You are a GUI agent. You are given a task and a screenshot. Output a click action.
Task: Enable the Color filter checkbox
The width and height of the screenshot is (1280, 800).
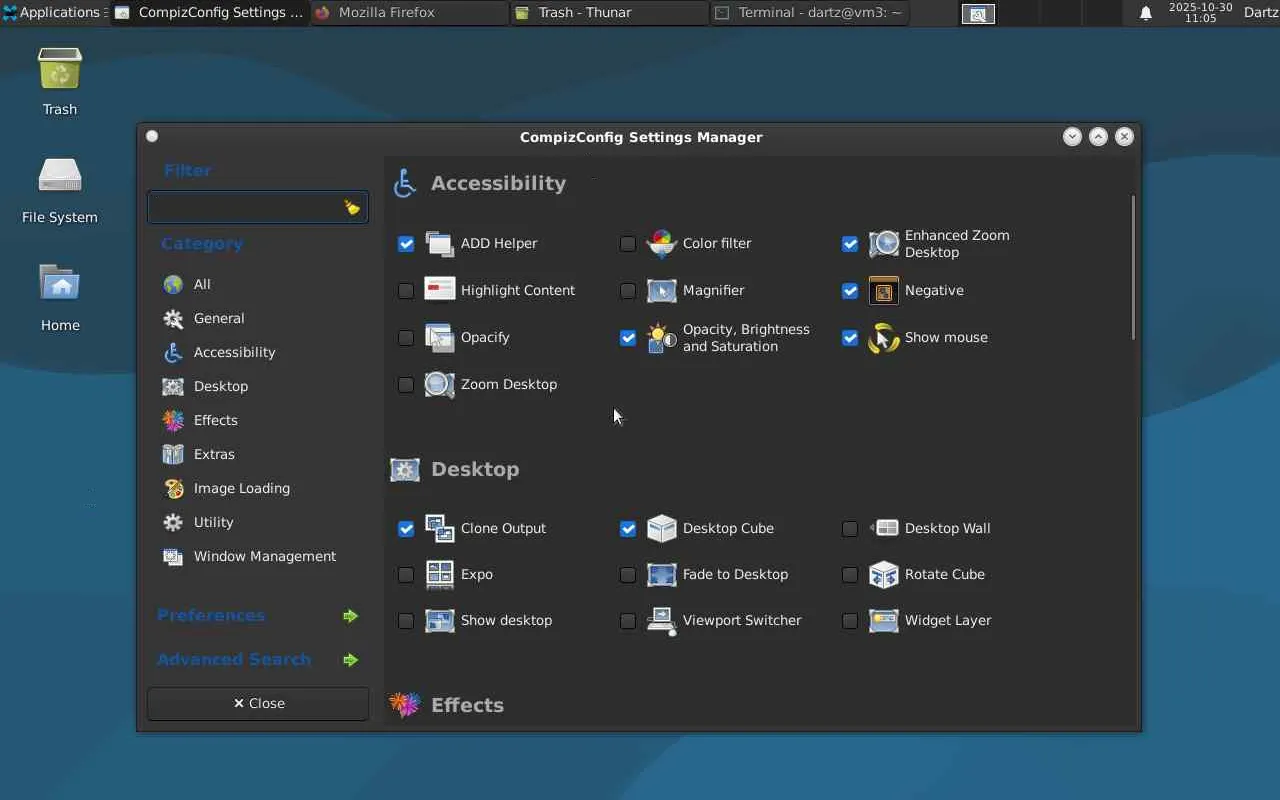(x=628, y=243)
